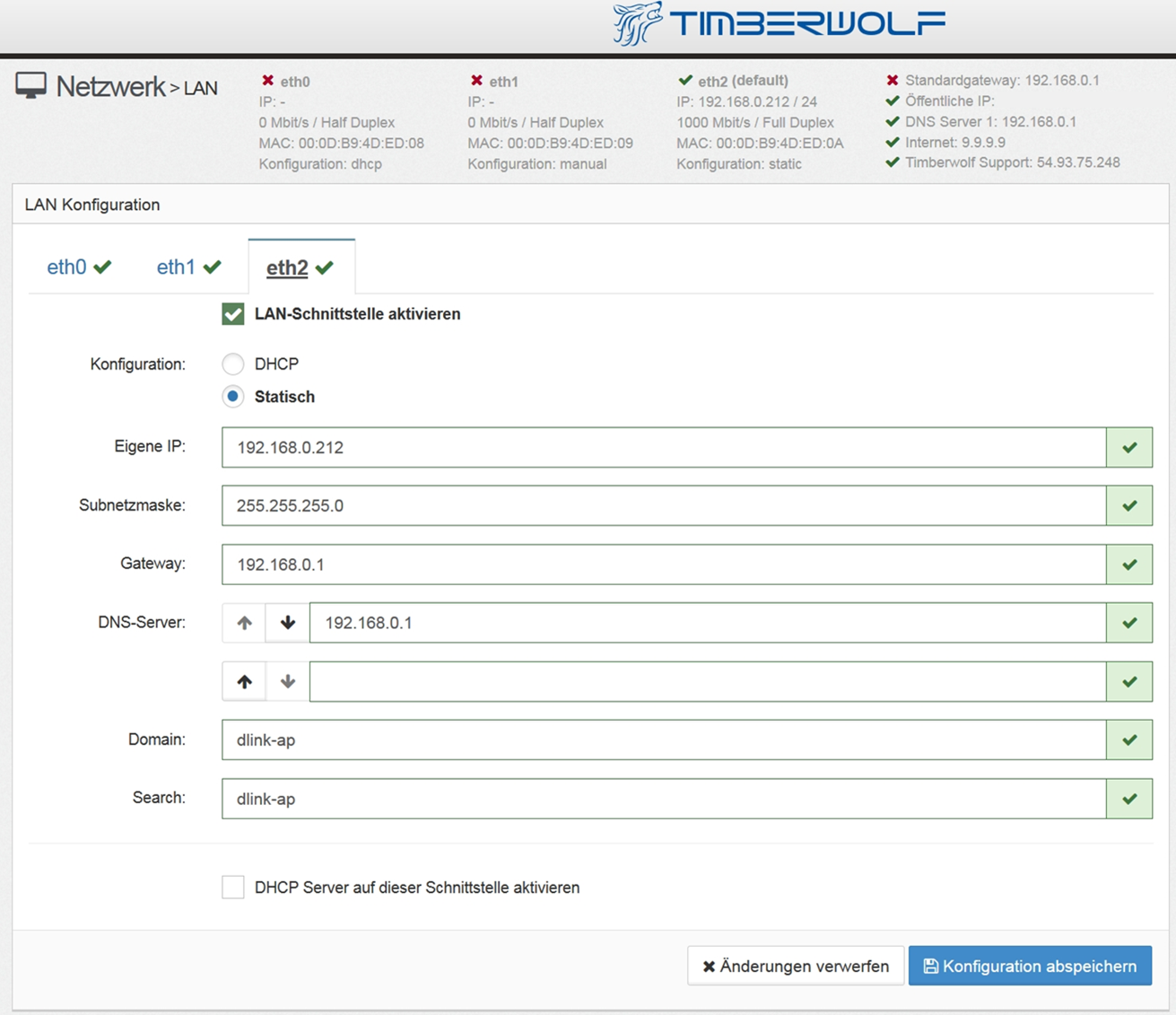Click the validation check for Subnetzmaske
Screen dimensions: 1176x1015
tap(1129, 505)
